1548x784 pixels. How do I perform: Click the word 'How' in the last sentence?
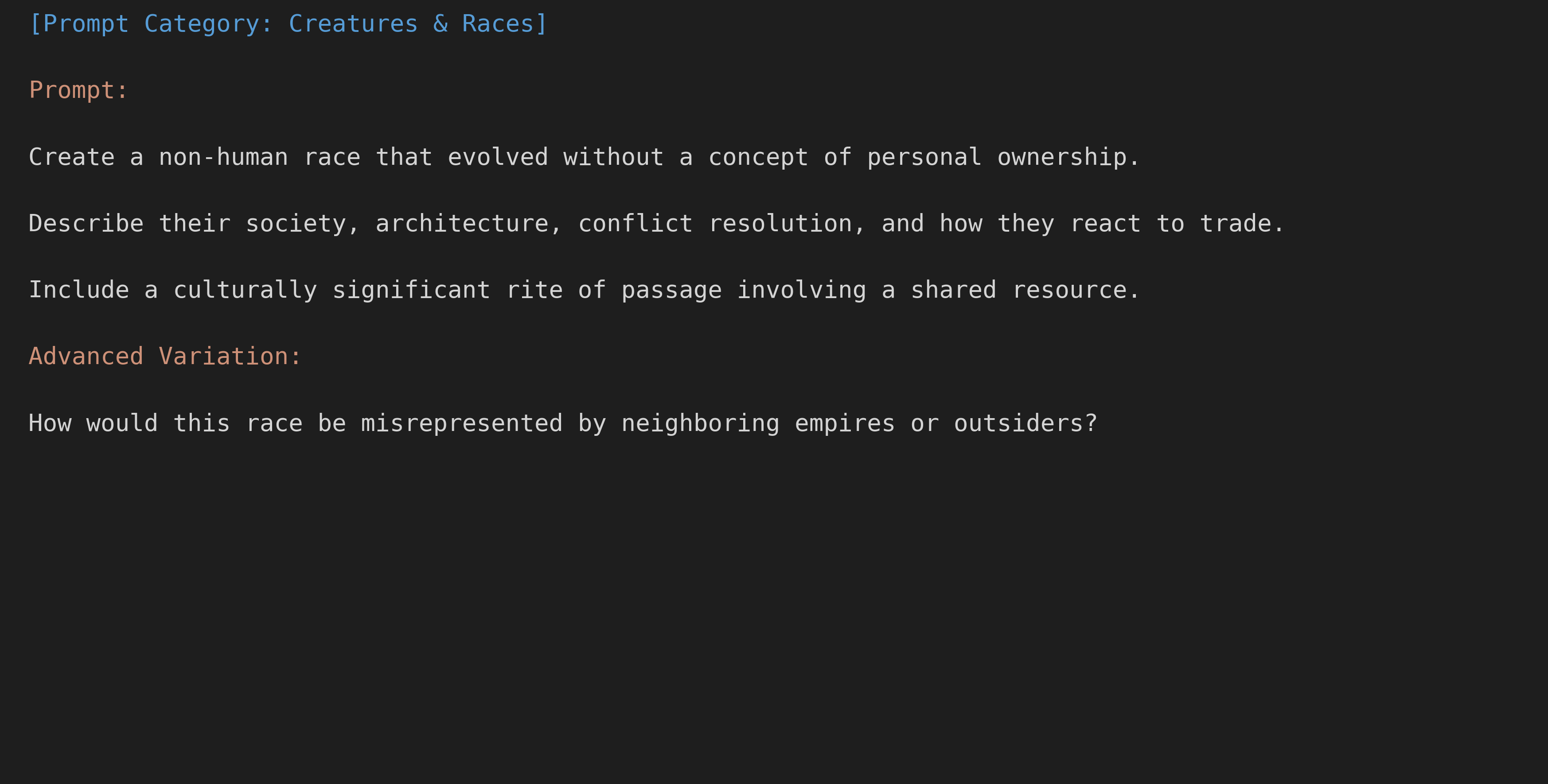[51, 423]
